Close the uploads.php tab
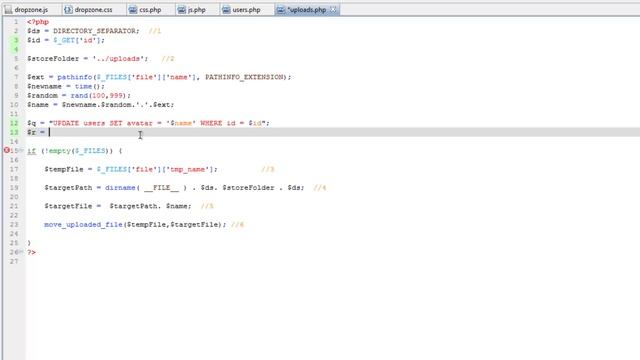This screenshot has height=360, width=640. pos(333,9)
